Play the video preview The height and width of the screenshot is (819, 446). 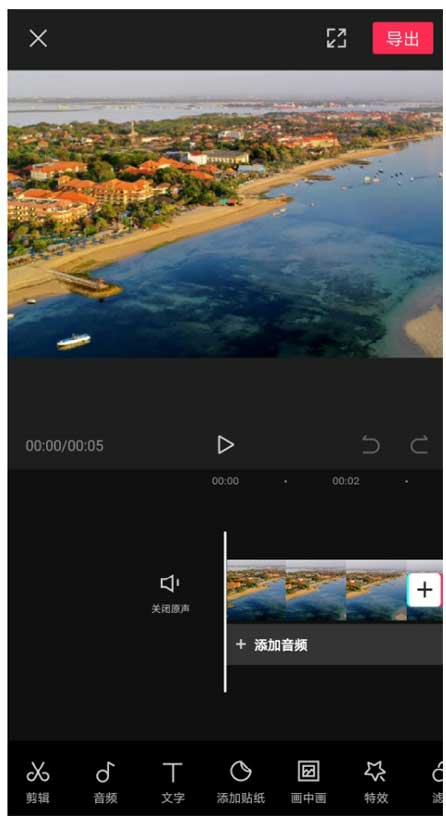click(x=225, y=445)
